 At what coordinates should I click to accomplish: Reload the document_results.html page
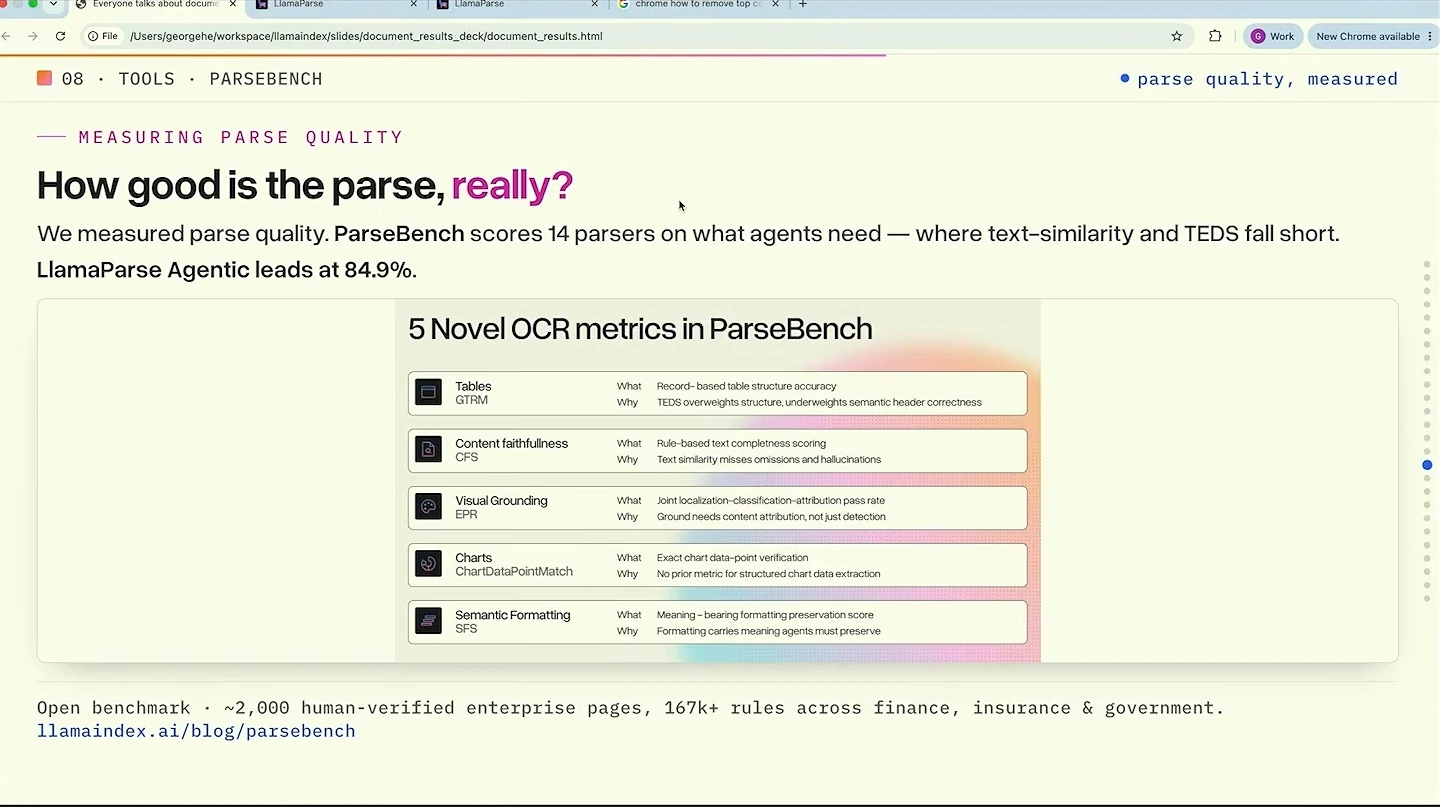[x=60, y=36]
